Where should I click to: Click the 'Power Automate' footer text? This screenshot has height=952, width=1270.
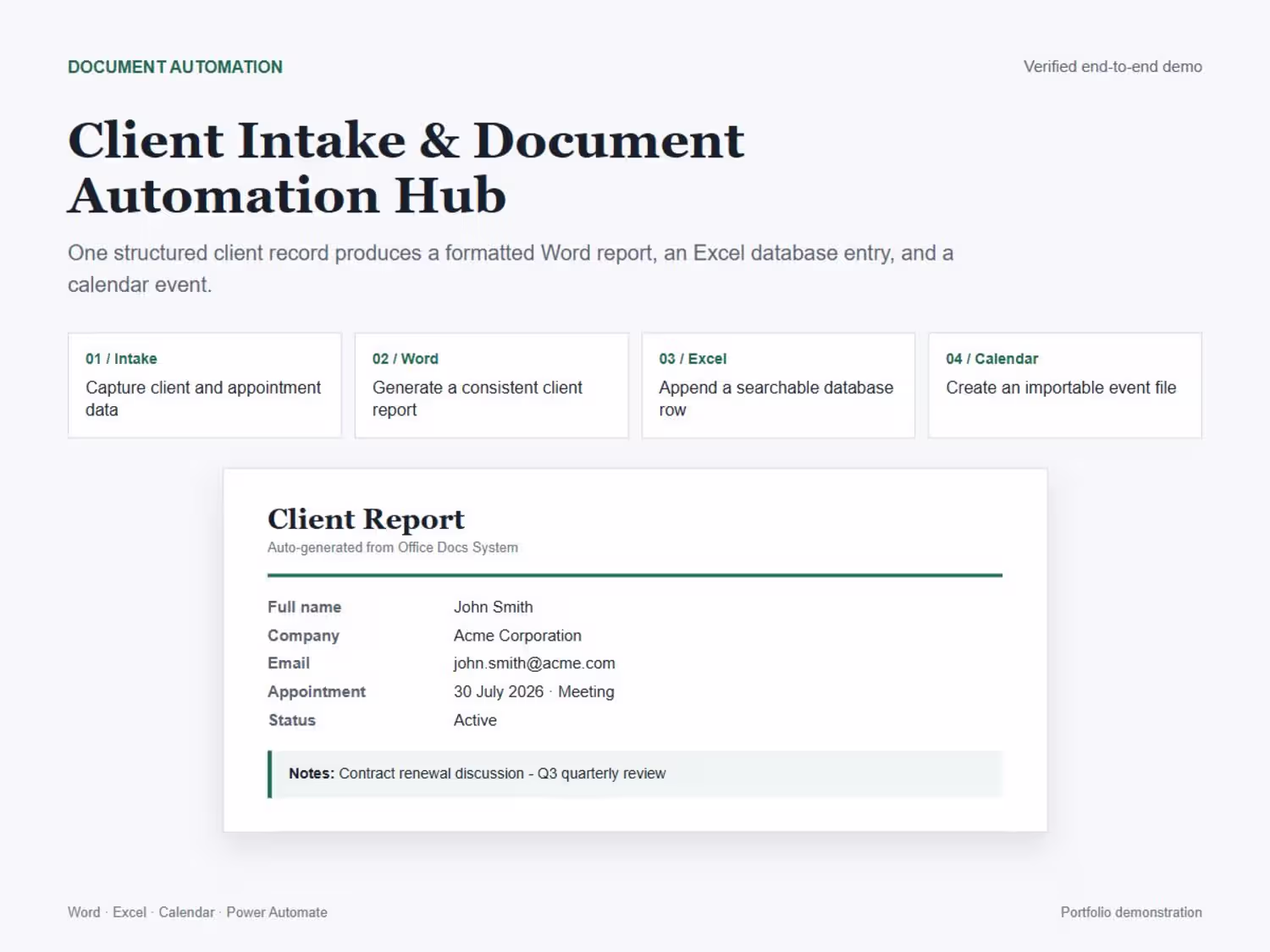(277, 912)
